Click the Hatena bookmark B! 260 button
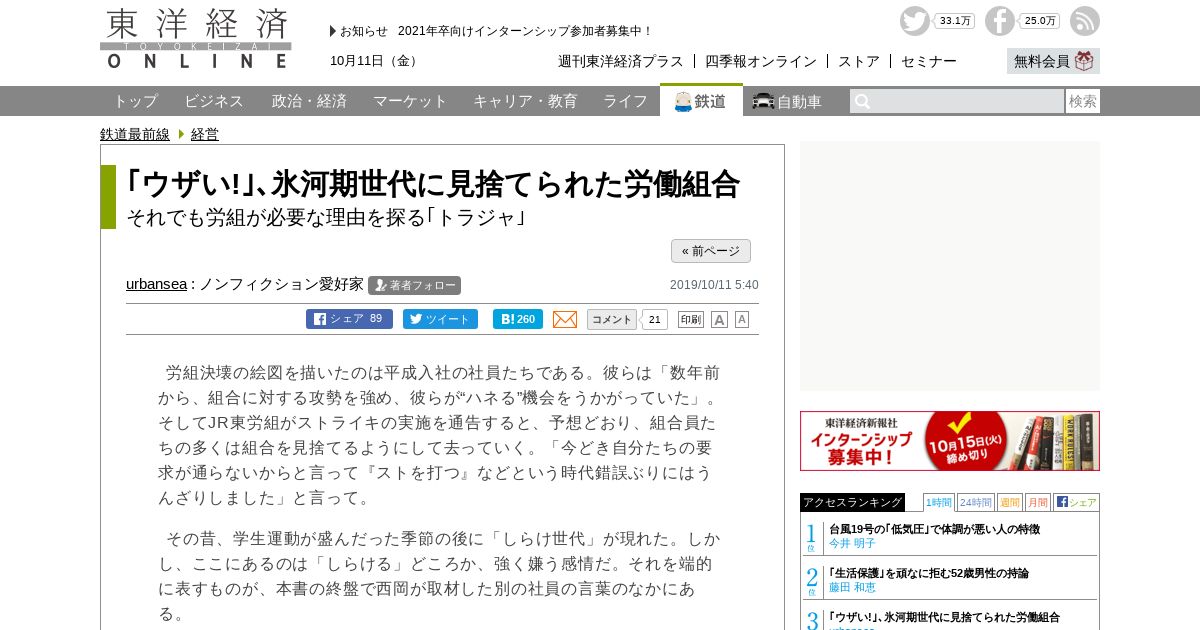The height and width of the screenshot is (630, 1200). click(518, 319)
